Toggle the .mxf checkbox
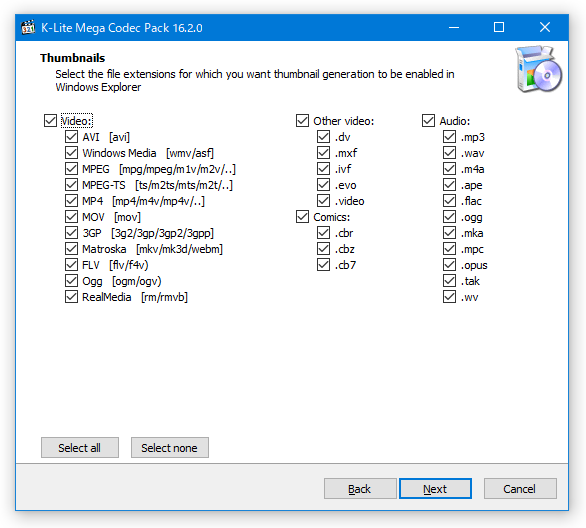 pos(324,153)
